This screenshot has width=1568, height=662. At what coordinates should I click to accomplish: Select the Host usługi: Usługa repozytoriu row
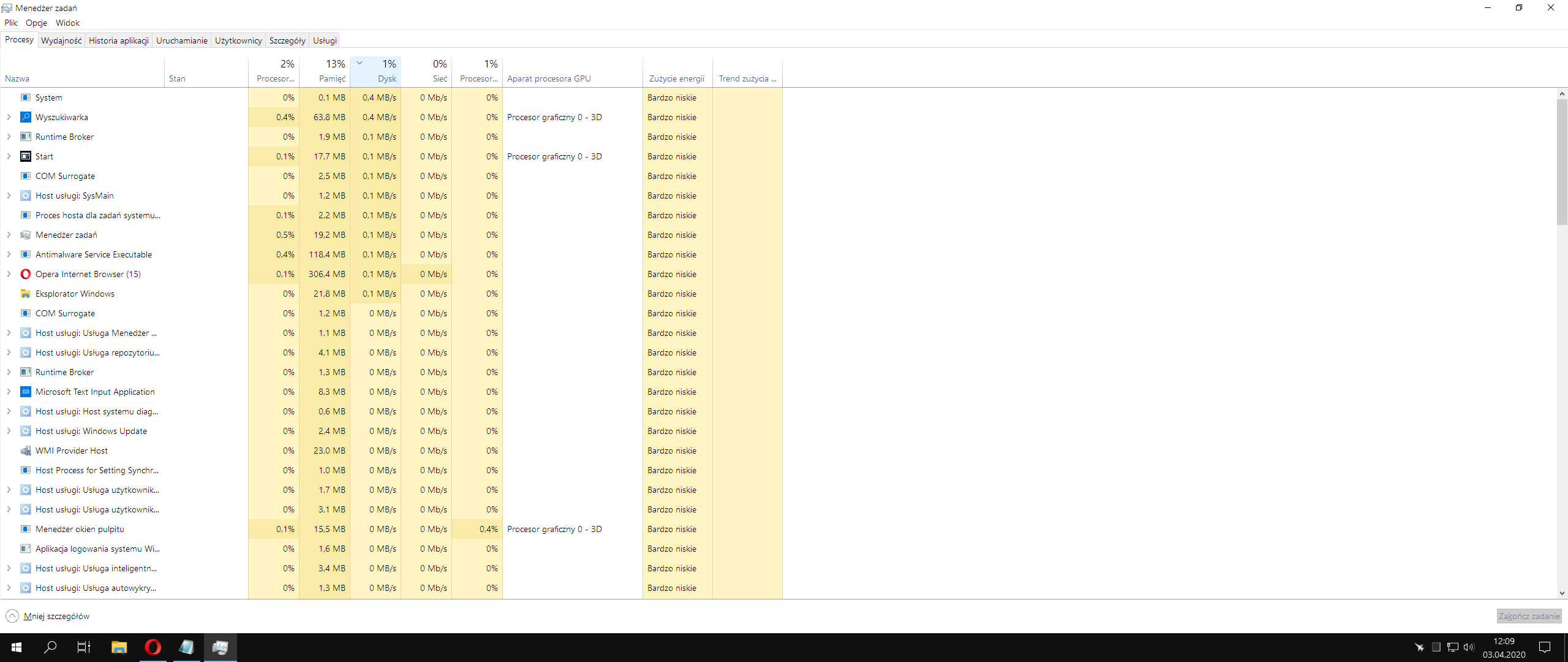392,352
